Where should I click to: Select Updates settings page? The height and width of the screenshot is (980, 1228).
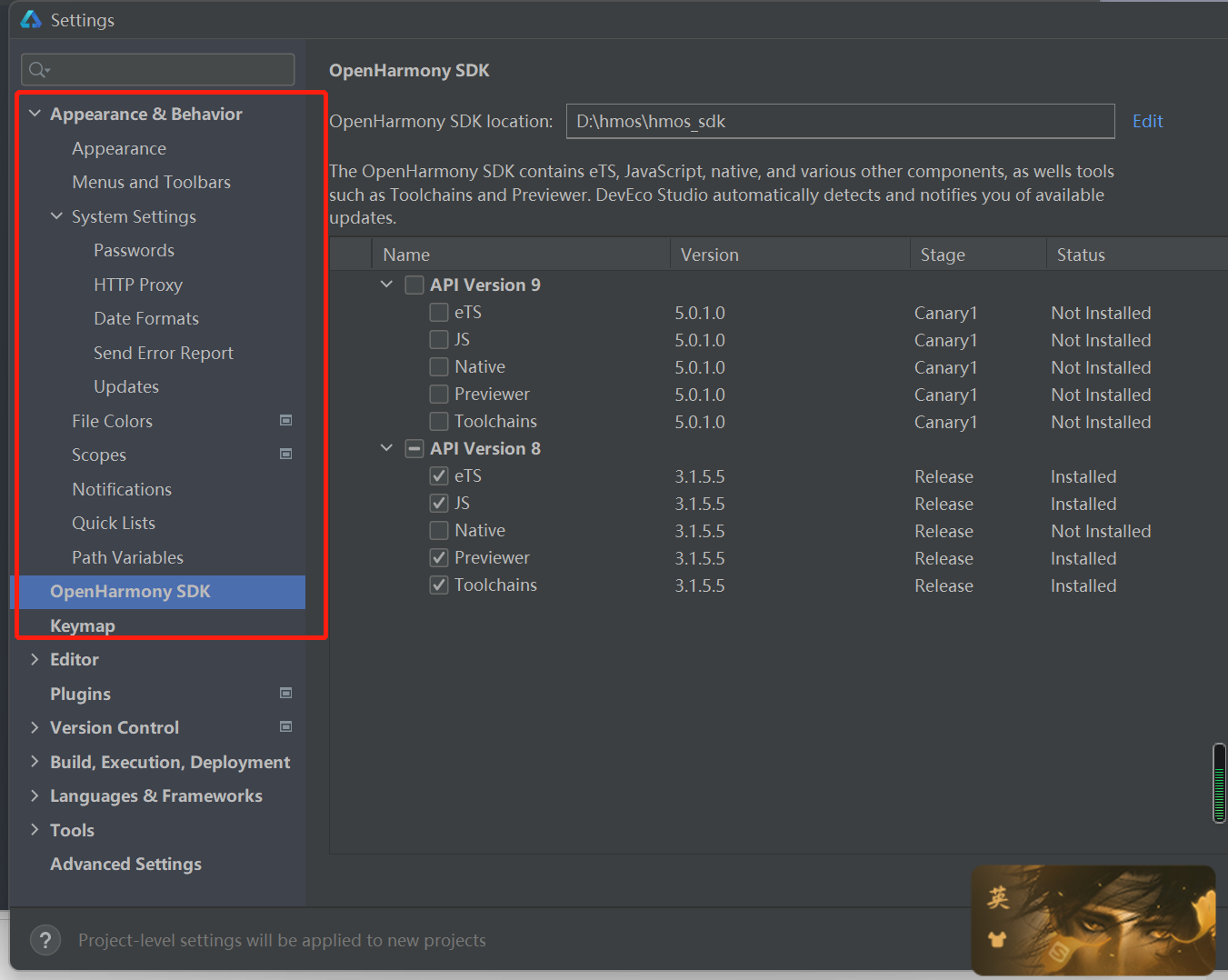[x=126, y=386]
